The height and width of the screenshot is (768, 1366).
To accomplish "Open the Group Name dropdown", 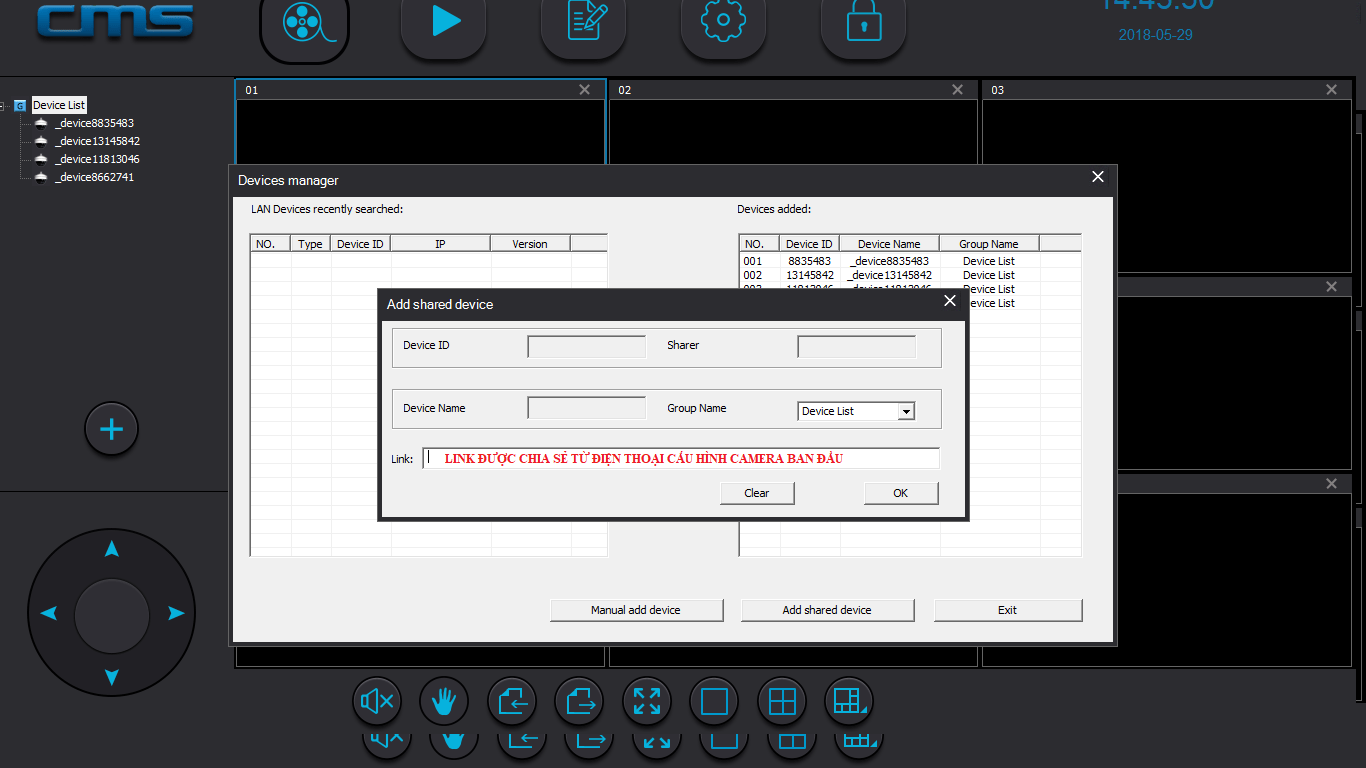I will click(906, 411).
